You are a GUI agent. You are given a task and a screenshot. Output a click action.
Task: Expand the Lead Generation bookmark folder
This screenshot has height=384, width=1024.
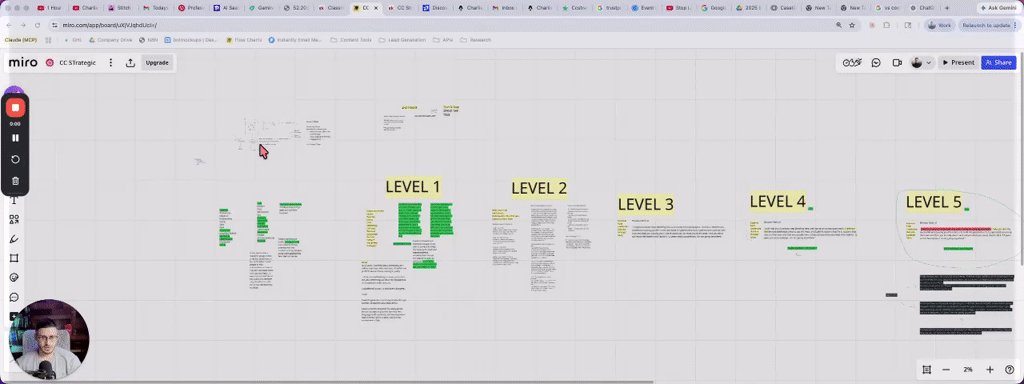tap(402, 40)
